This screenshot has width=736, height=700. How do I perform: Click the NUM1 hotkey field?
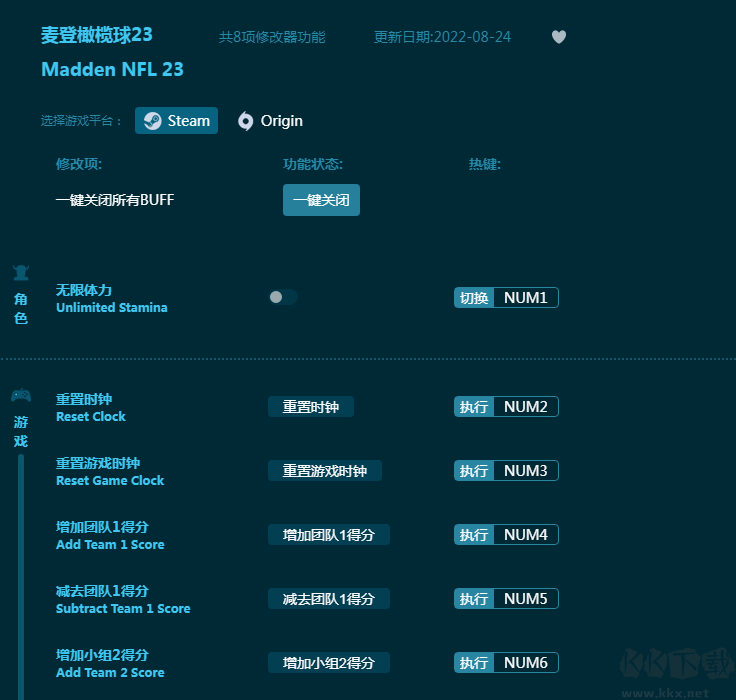click(525, 298)
